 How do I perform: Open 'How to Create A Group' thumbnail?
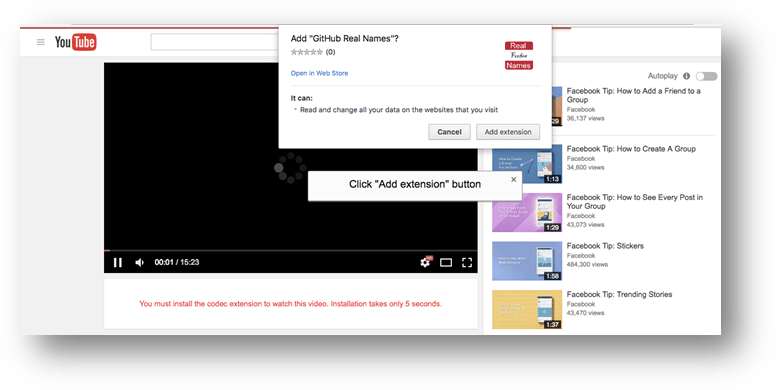(x=527, y=164)
